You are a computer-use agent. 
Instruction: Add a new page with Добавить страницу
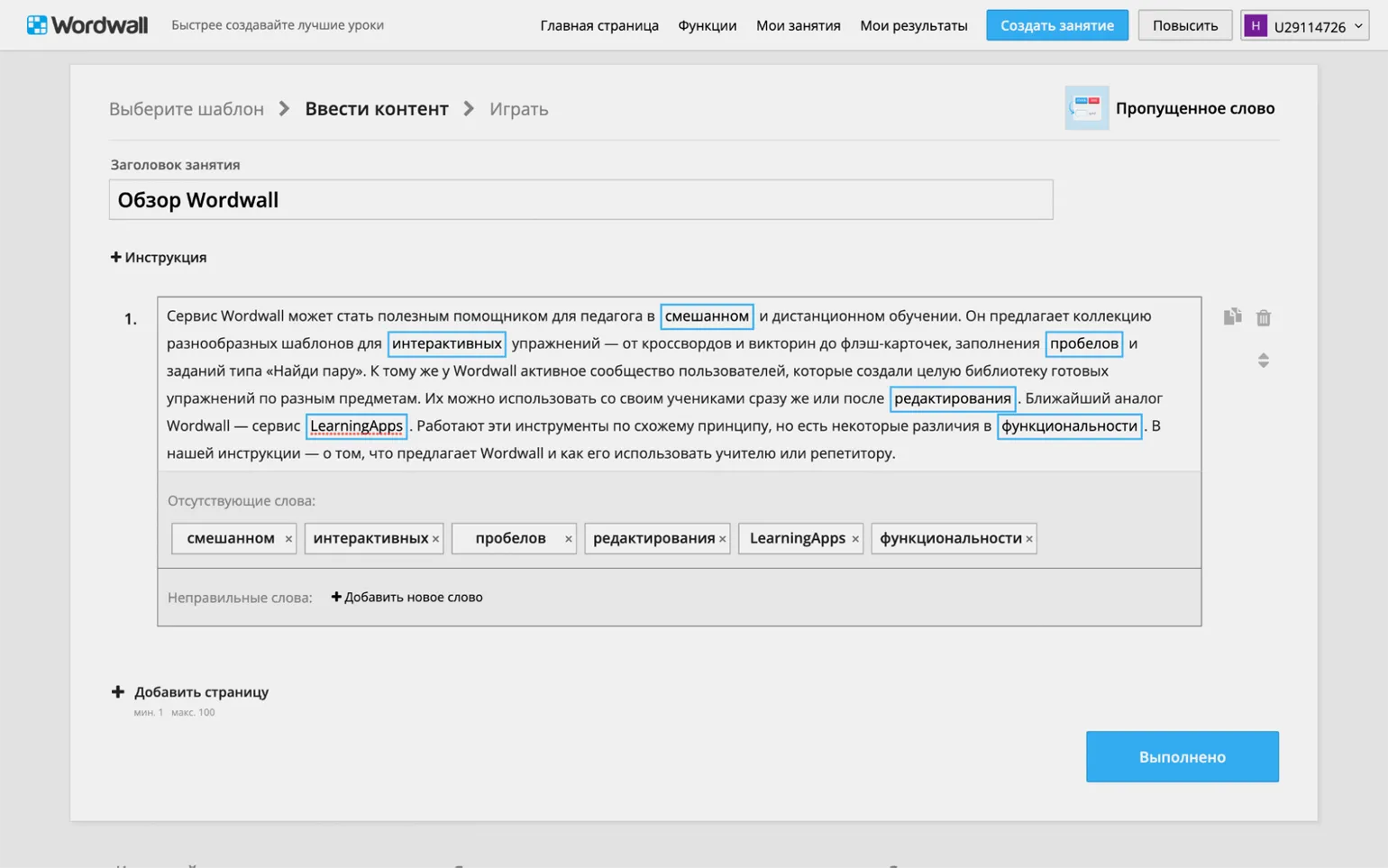click(191, 692)
